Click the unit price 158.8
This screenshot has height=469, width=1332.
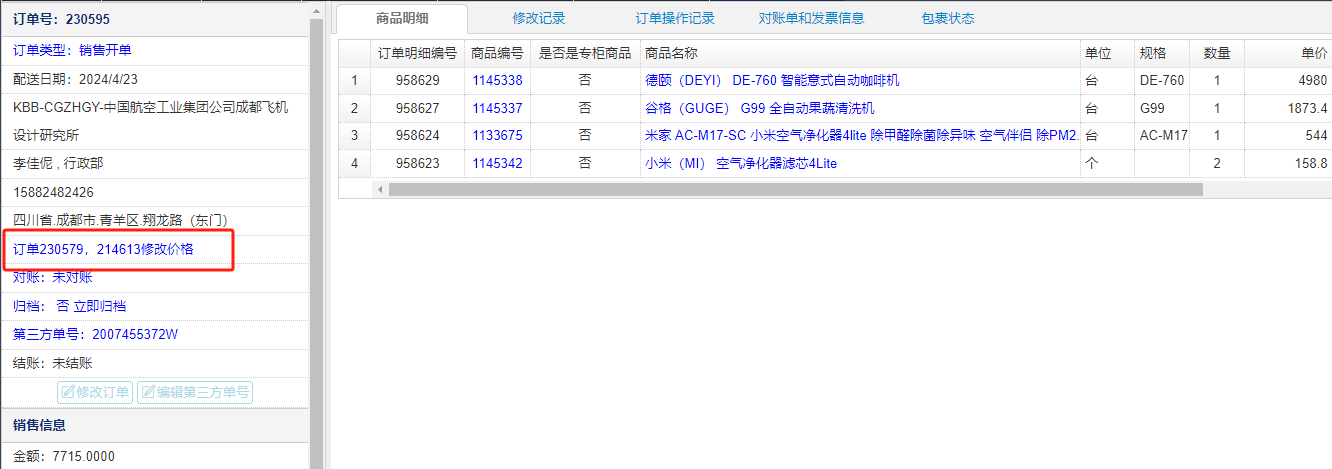1311,163
